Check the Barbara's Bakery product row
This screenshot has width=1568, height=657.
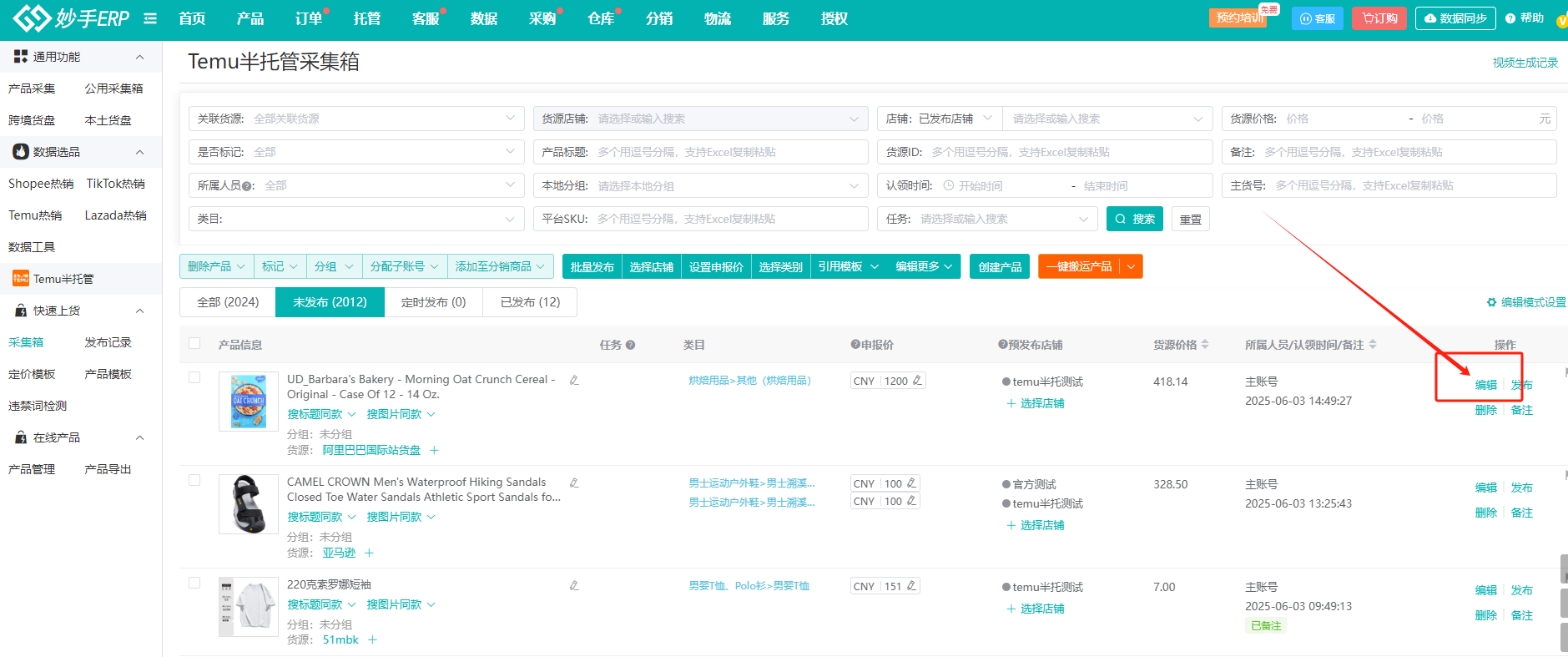click(194, 378)
